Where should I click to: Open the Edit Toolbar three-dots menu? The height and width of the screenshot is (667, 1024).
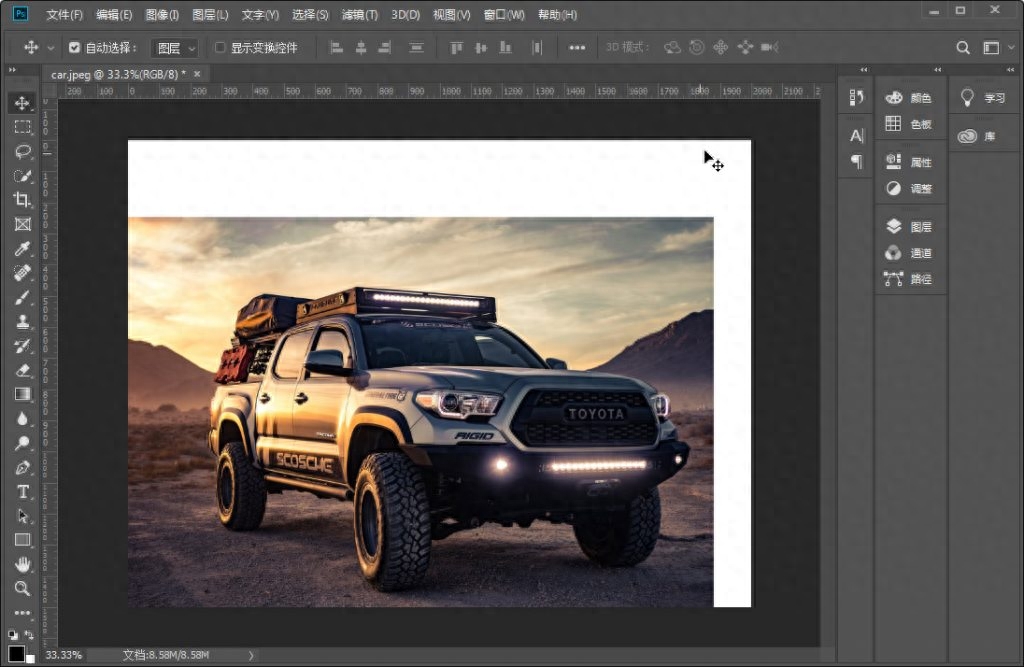point(22,613)
